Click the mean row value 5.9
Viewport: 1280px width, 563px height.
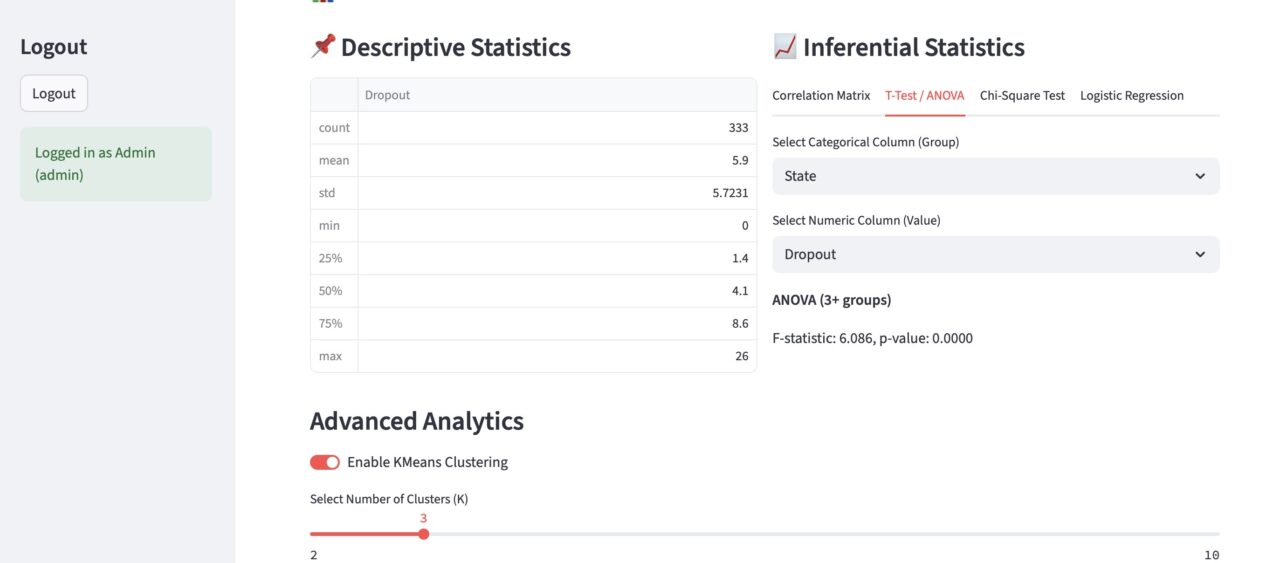coord(557,160)
